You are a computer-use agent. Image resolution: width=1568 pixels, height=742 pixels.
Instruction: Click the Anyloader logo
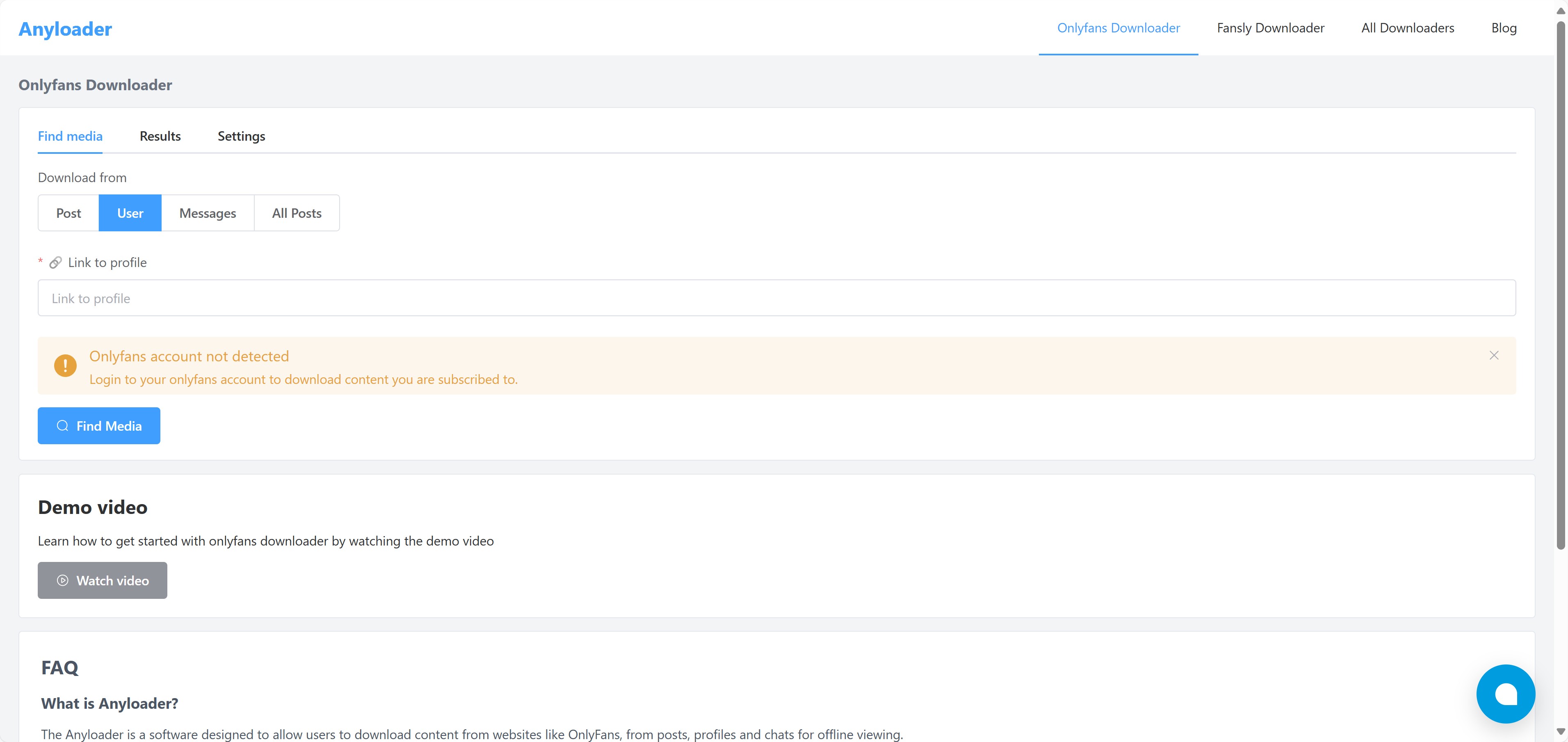65,29
